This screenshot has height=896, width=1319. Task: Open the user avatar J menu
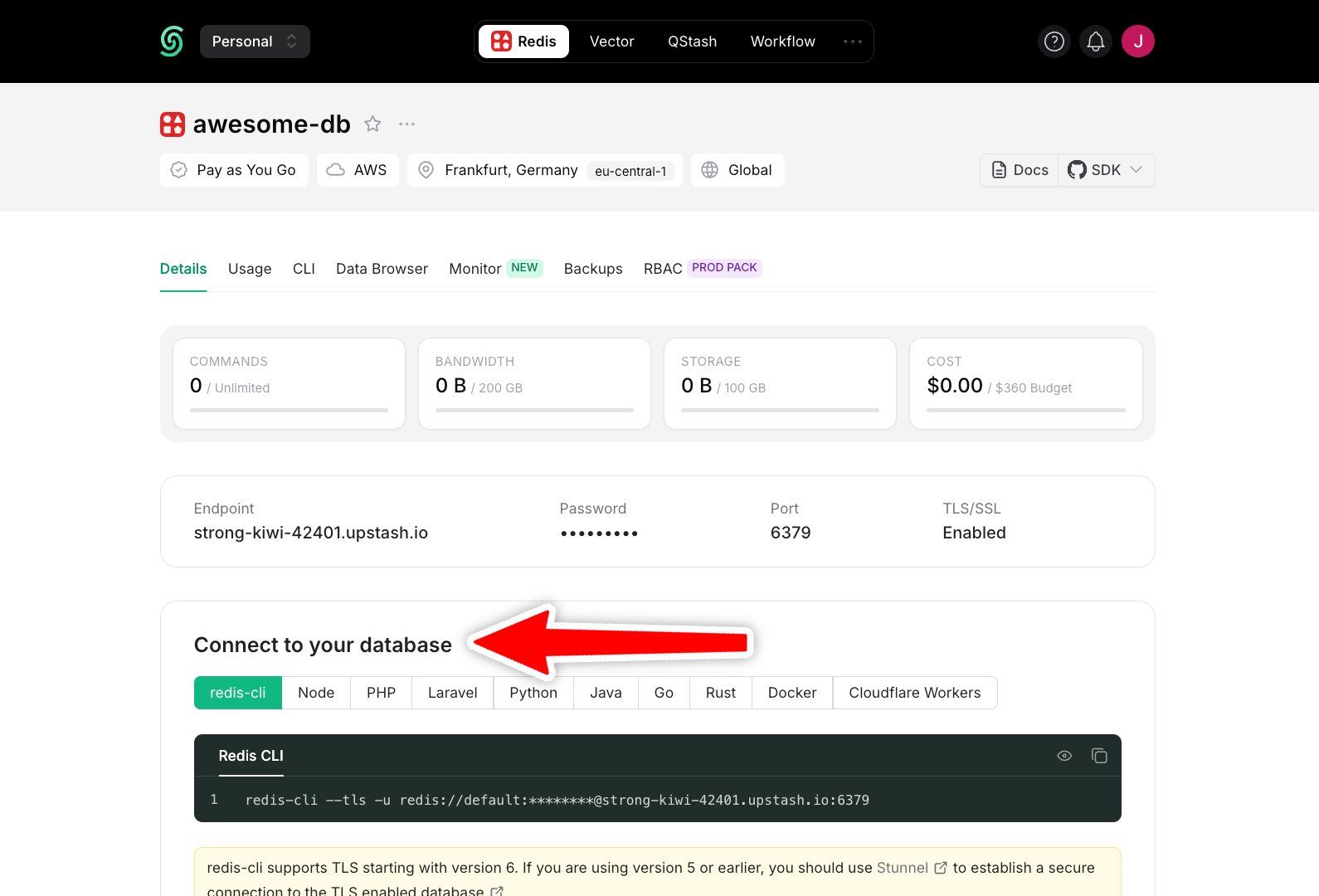pos(1138,41)
